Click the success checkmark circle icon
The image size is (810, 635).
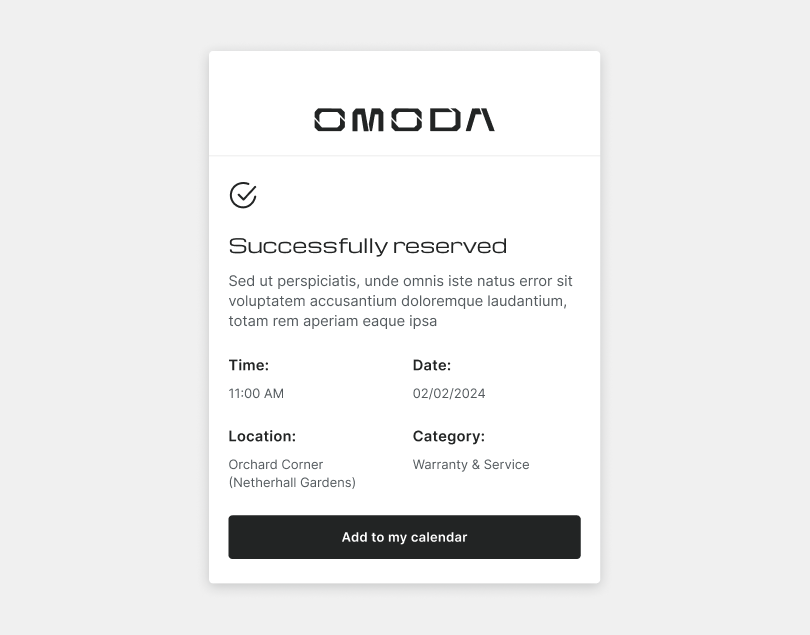pyautogui.click(x=243, y=195)
